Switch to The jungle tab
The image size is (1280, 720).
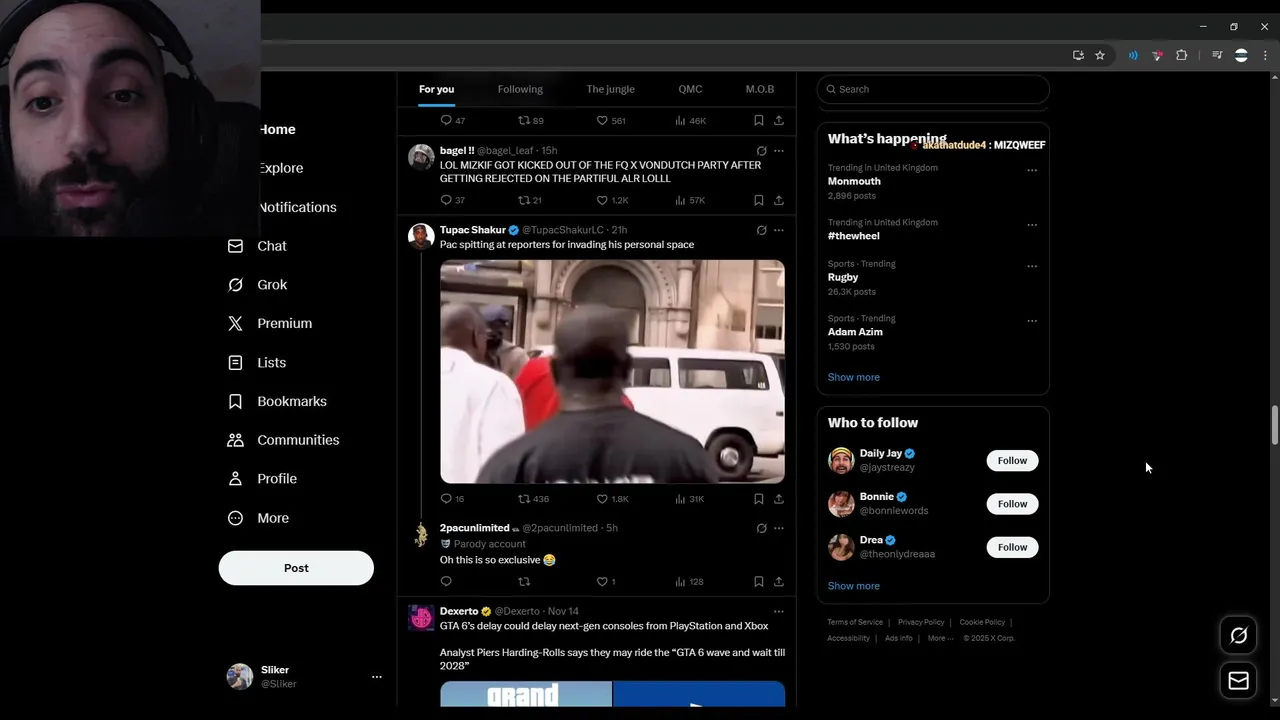click(x=610, y=89)
